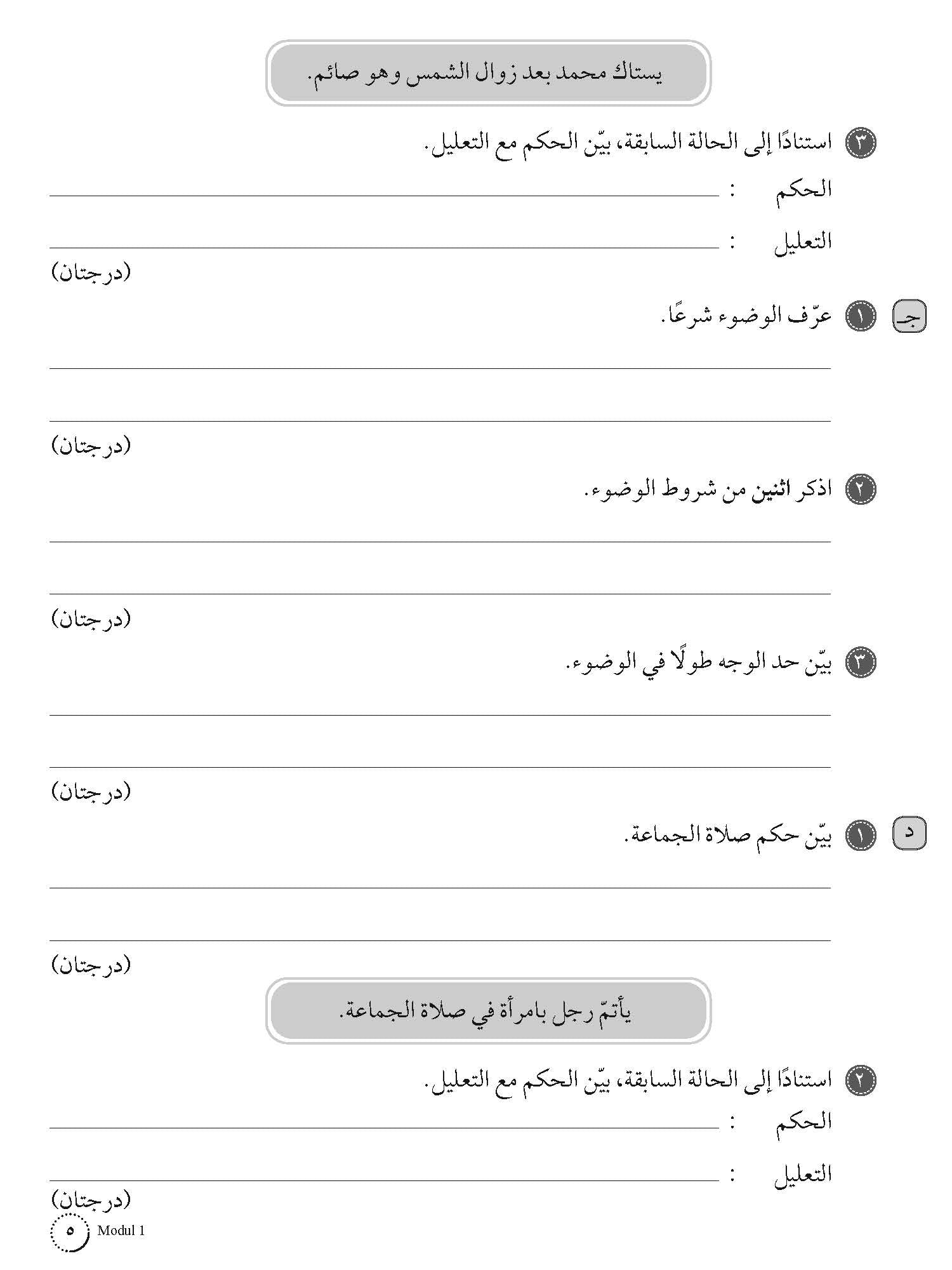The height and width of the screenshot is (1270, 952).
Task: Click first answer line under عرّف الوضوء شرعًا
Action: pos(440,368)
